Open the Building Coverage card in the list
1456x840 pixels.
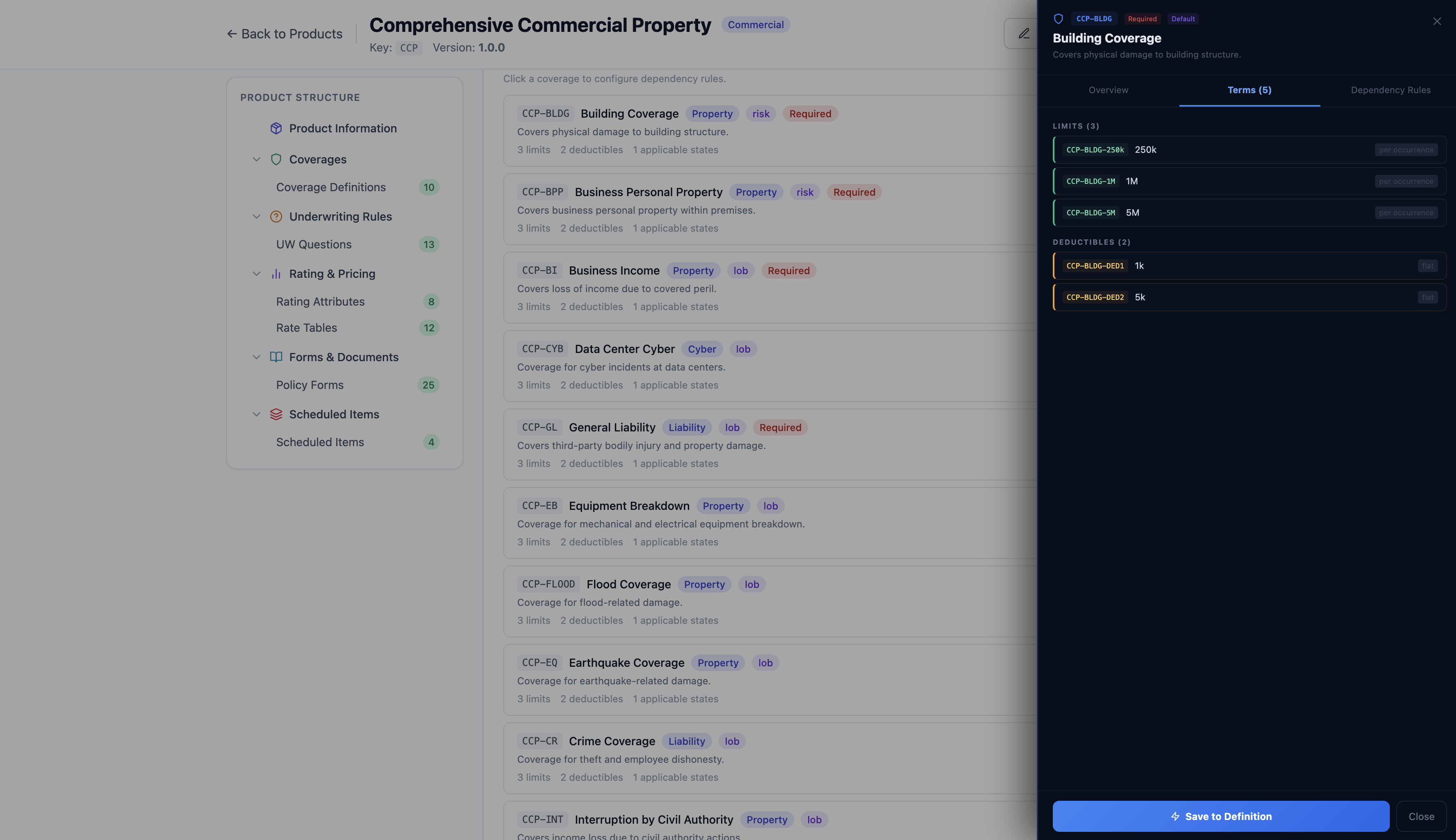770,131
